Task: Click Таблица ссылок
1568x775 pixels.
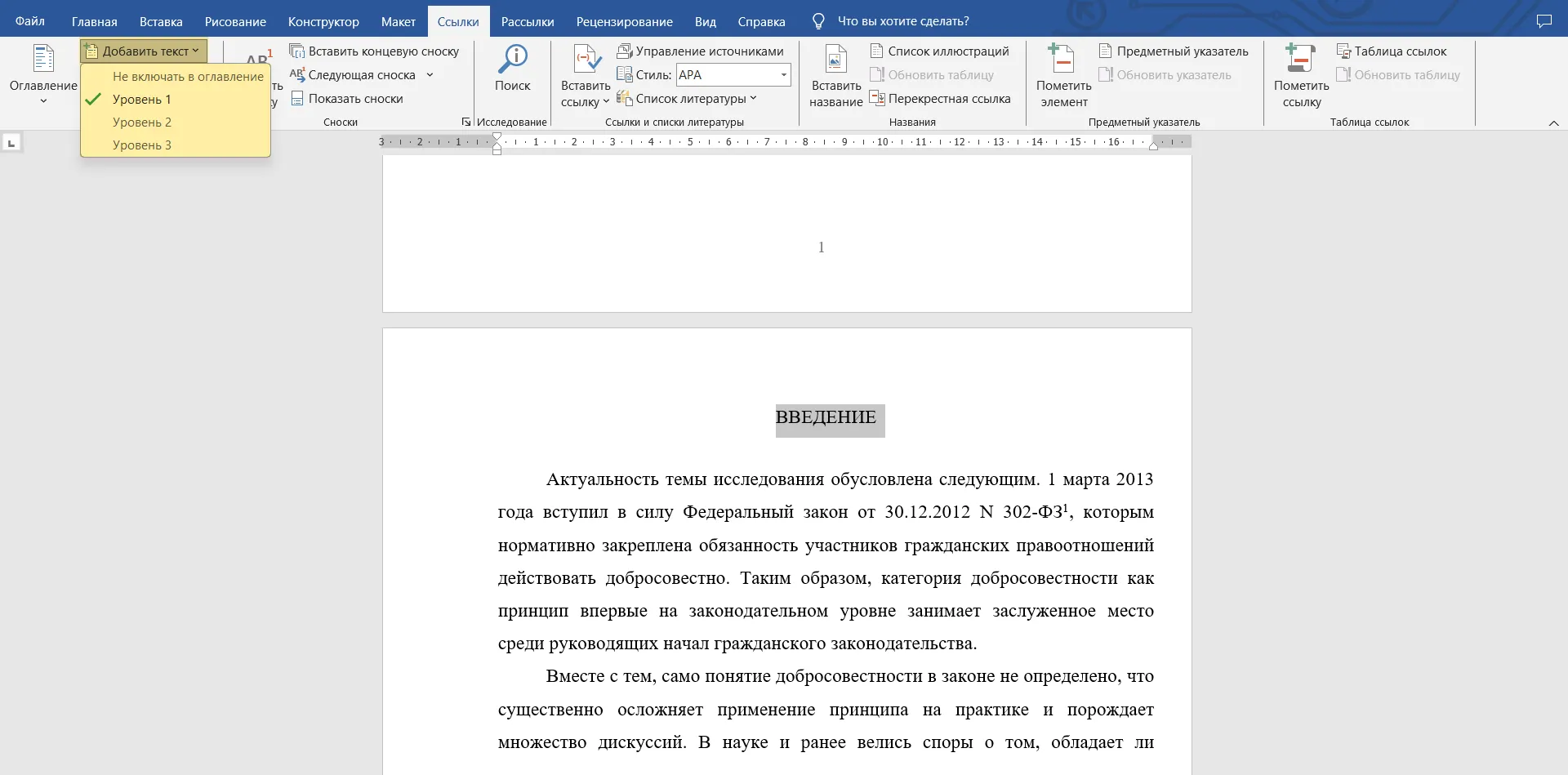Action: click(1392, 51)
